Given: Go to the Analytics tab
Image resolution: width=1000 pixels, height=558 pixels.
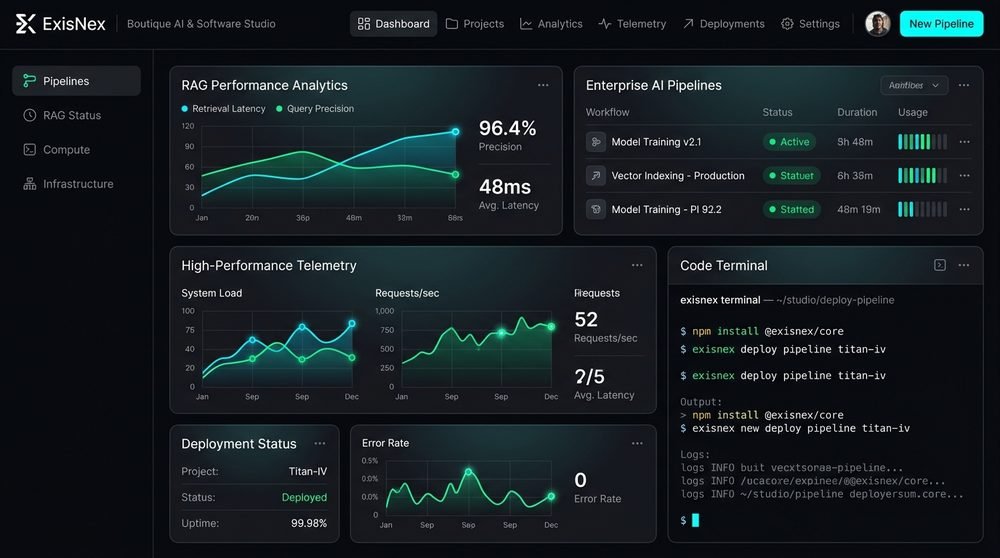Looking at the screenshot, I should [551, 24].
